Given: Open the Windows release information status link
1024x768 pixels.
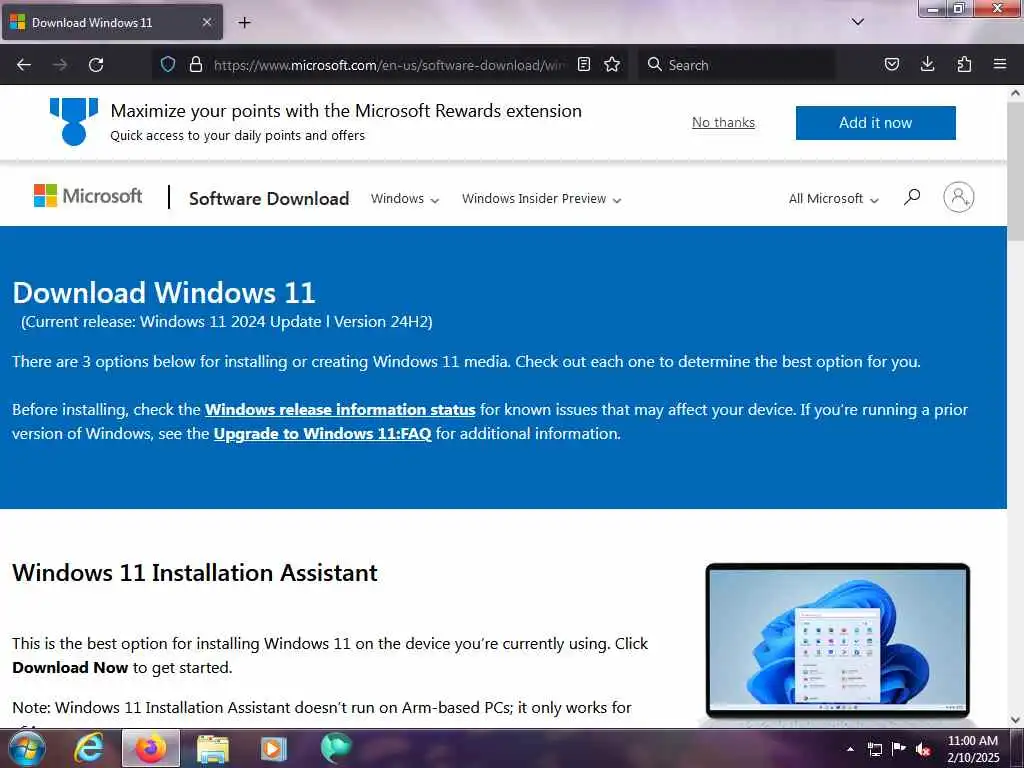Looking at the screenshot, I should pos(340,409).
